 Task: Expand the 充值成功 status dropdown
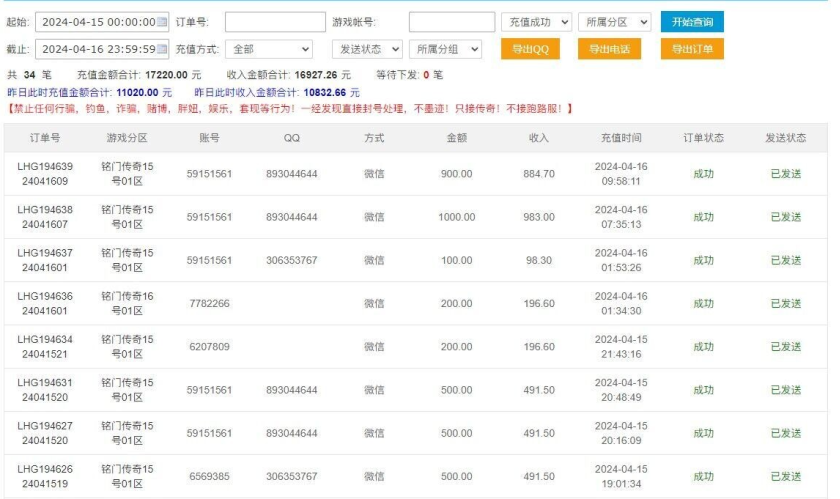pyautogui.click(x=536, y=22)
